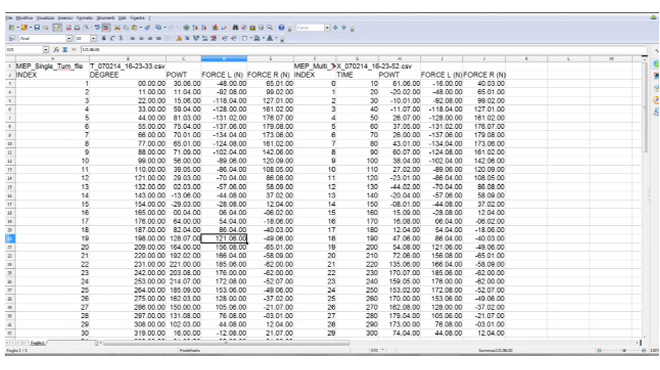660x370 pixels.
Task: Click the Export as PDF icon
Action: [68, 28]
